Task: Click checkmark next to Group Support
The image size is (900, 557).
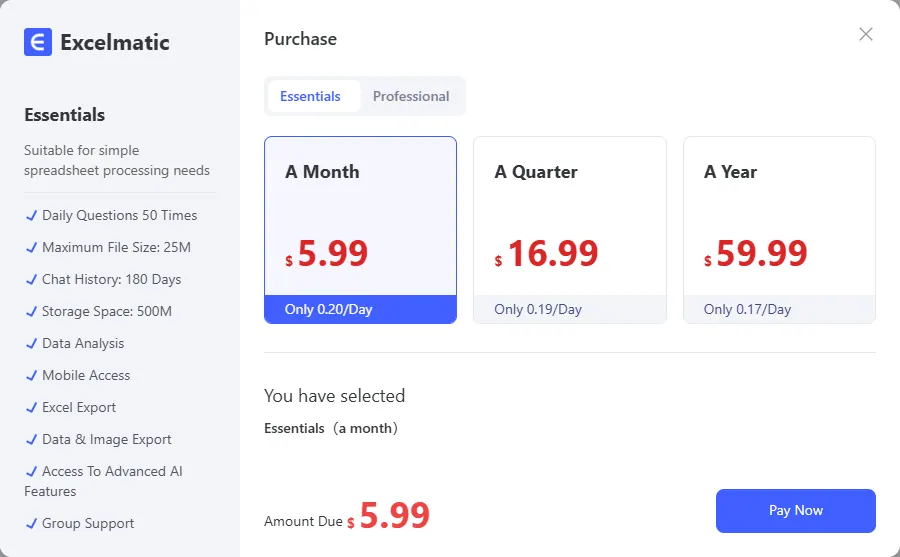Action: [x=31, y=523]
